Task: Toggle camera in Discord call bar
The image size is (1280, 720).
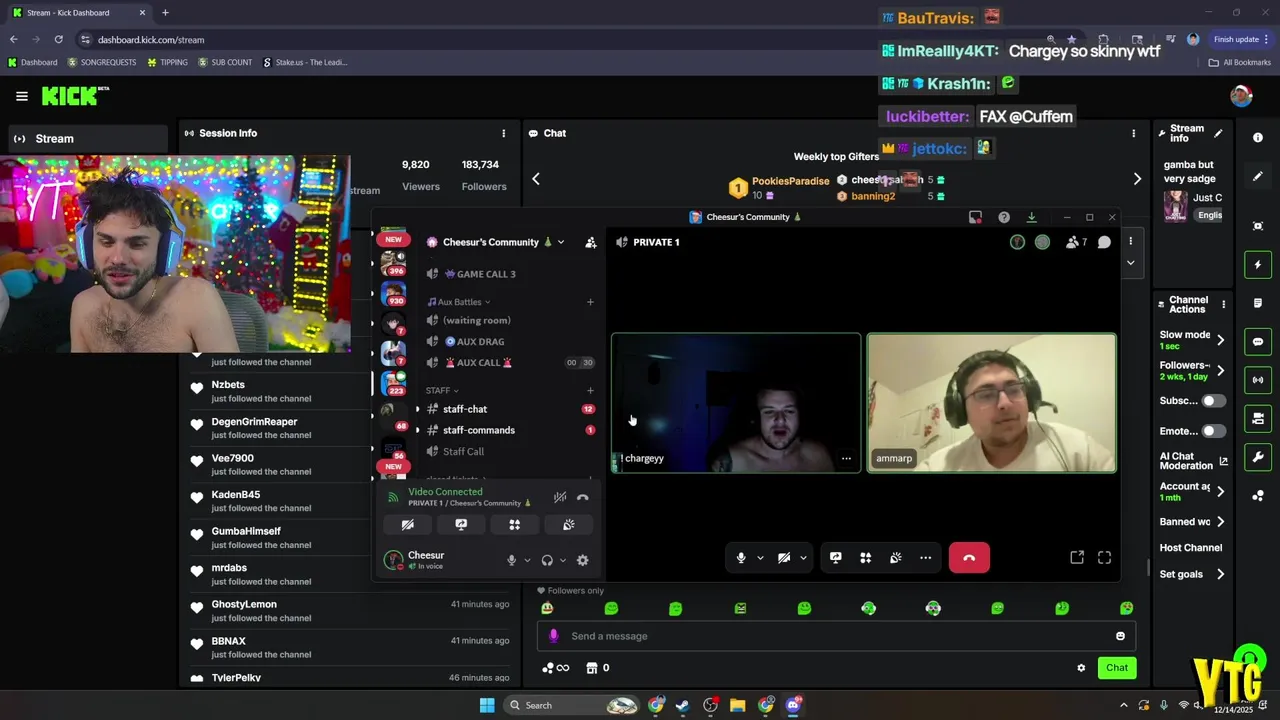Action: [784, 558]
